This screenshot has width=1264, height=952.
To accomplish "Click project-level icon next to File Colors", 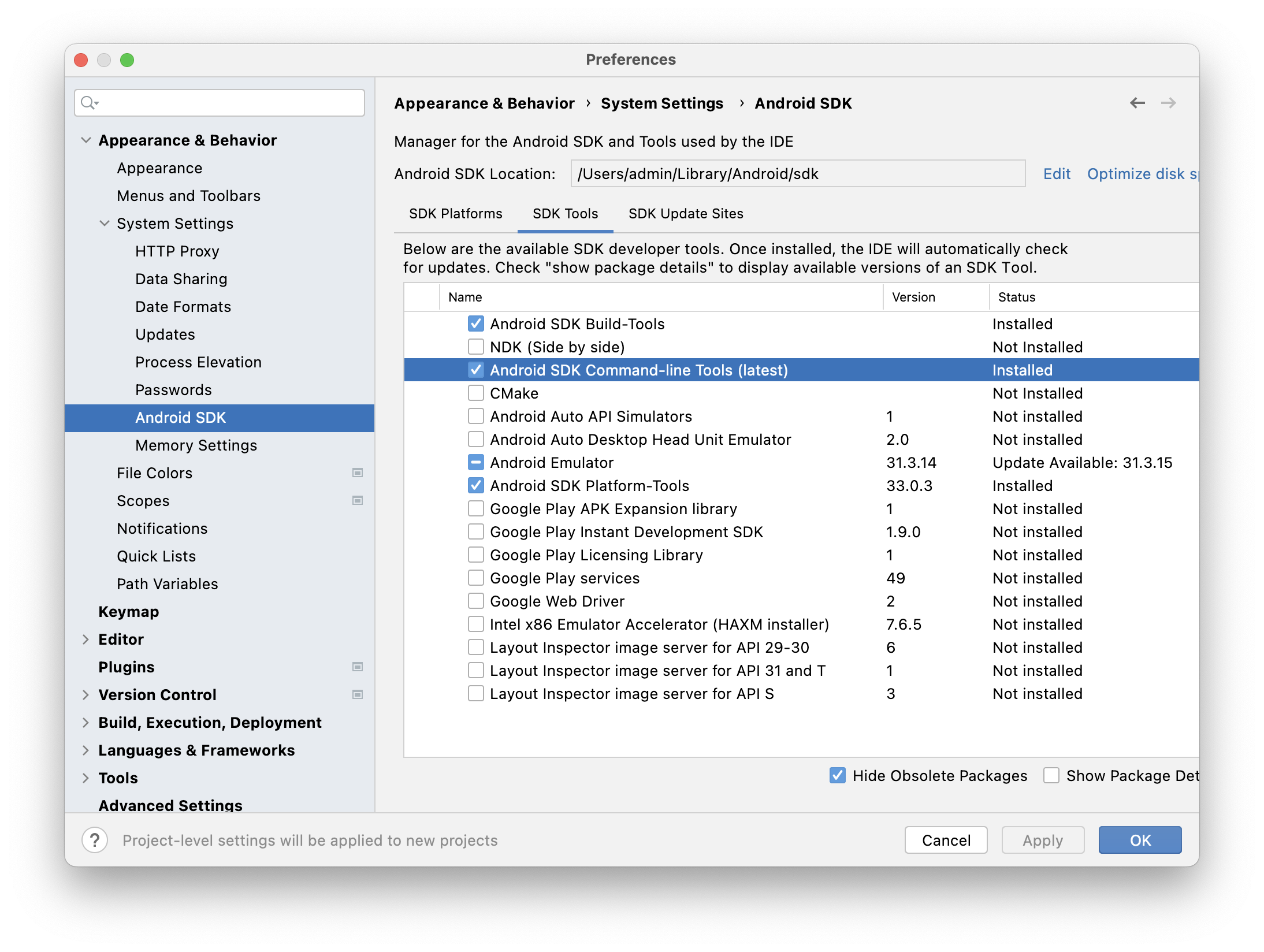I will tap(358, 473).
